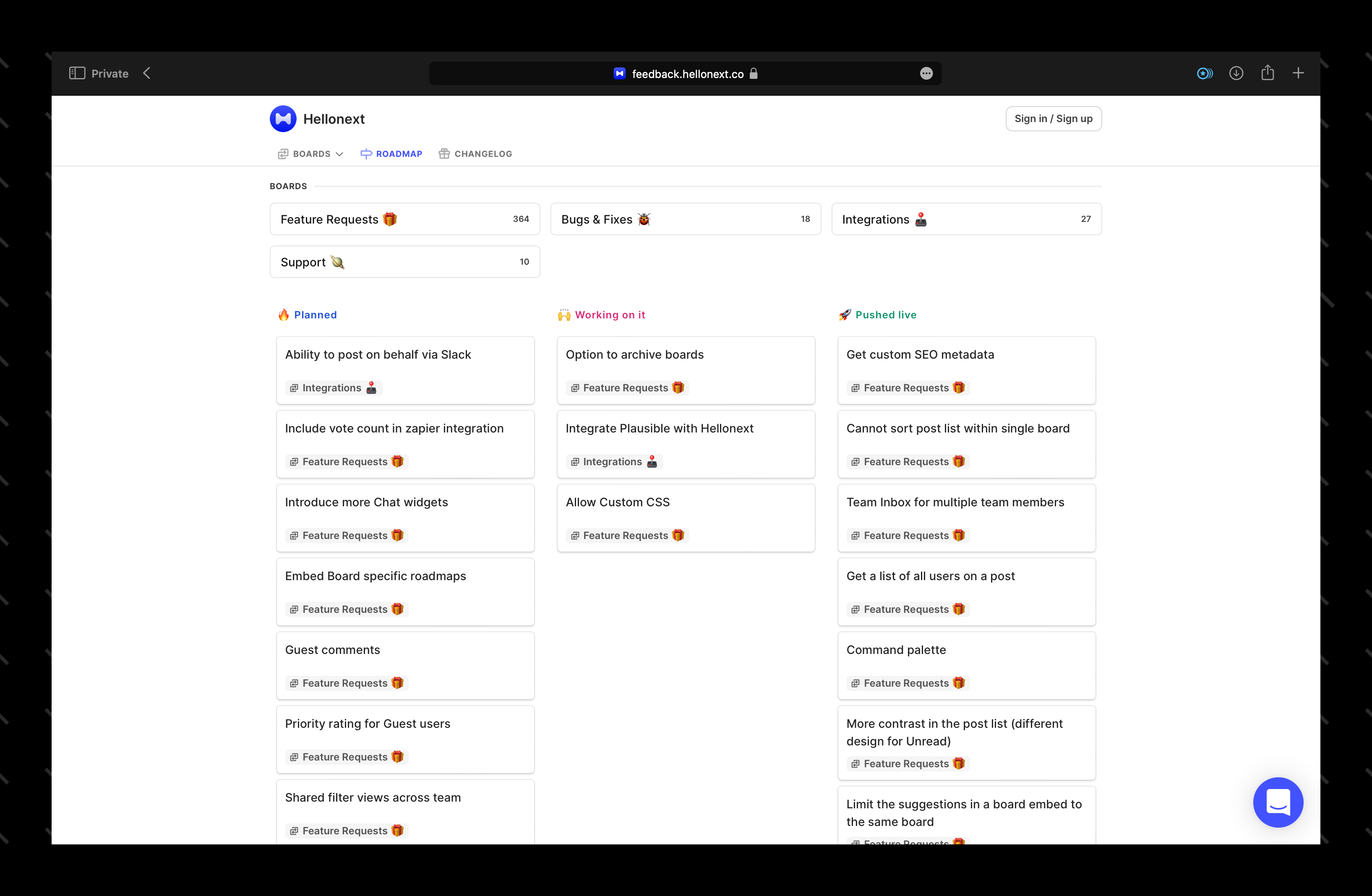Go back with the browser back arrow
Image resolution: width=1372 pixels, height=896 pixels.
click(147, 73)
